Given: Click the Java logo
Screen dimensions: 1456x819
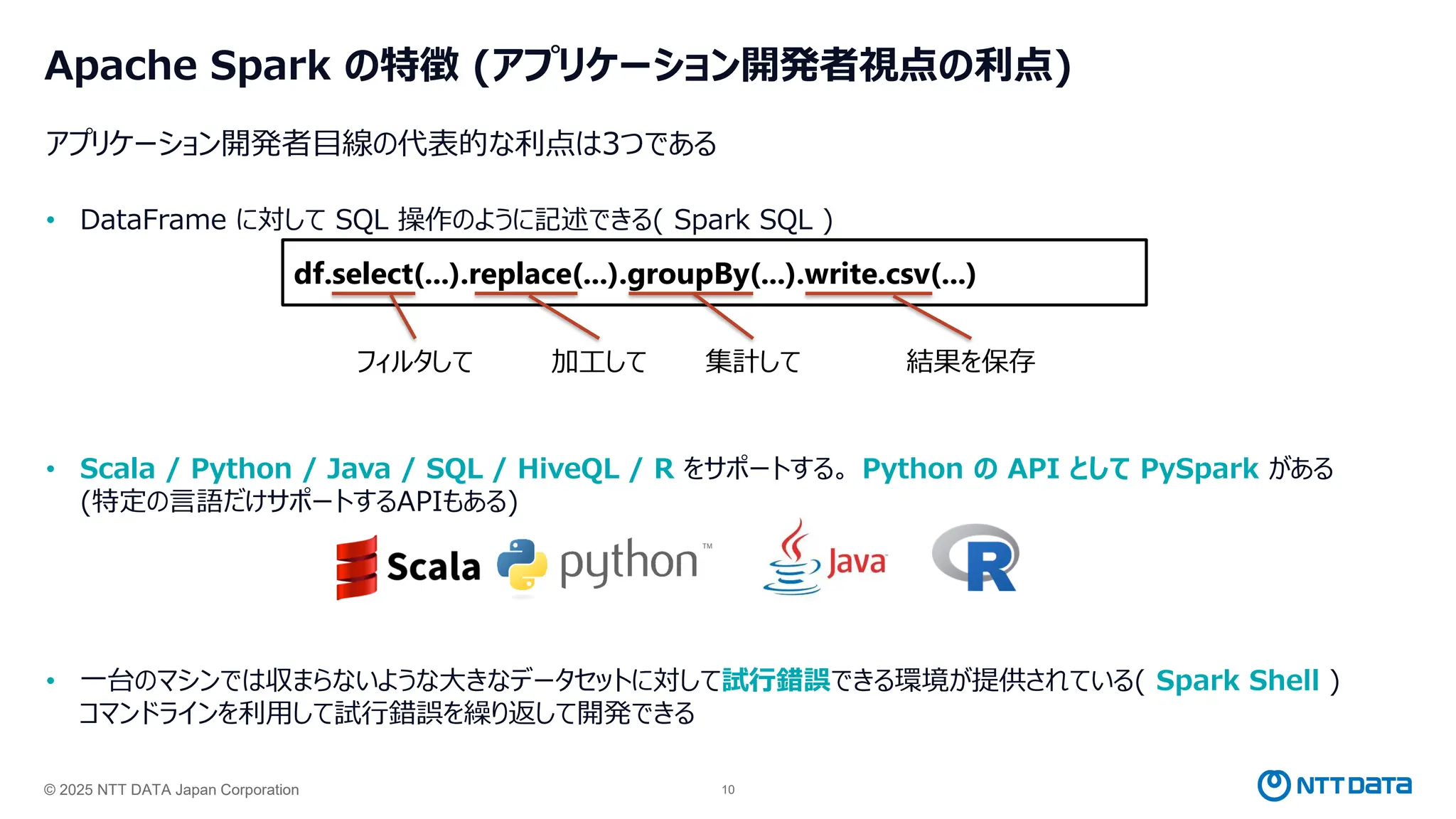Looking at the screenshot, I should click(x=825, y=557).
